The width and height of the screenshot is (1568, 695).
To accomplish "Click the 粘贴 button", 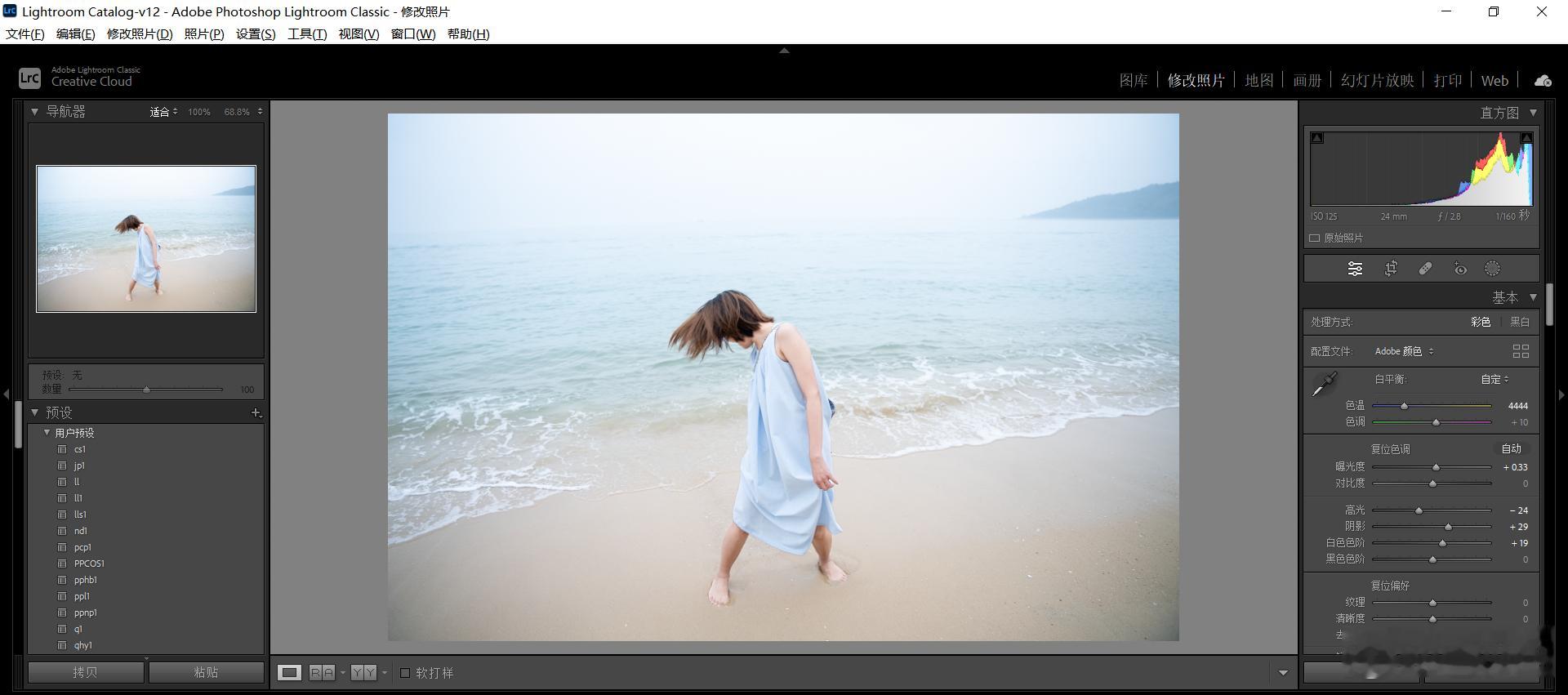I will point(206,672).
